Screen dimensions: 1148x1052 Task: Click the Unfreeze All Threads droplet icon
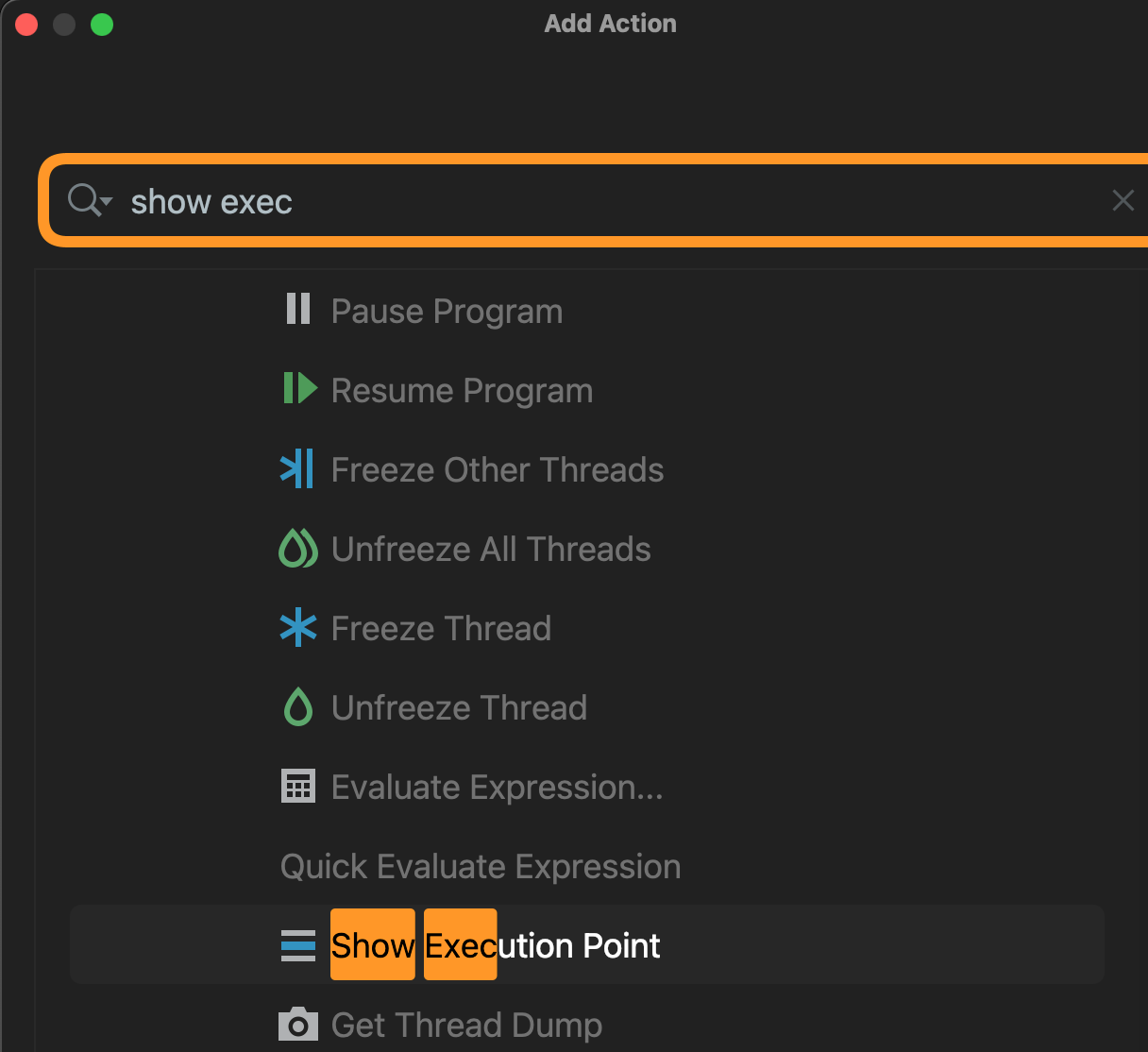pos(298,548)
